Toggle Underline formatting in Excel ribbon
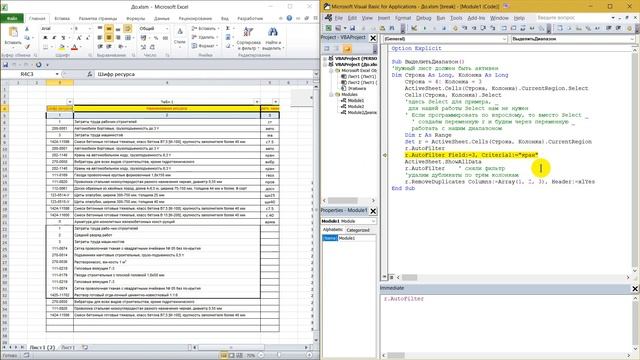This screenshot has height=360, width=640. (63, 38)
